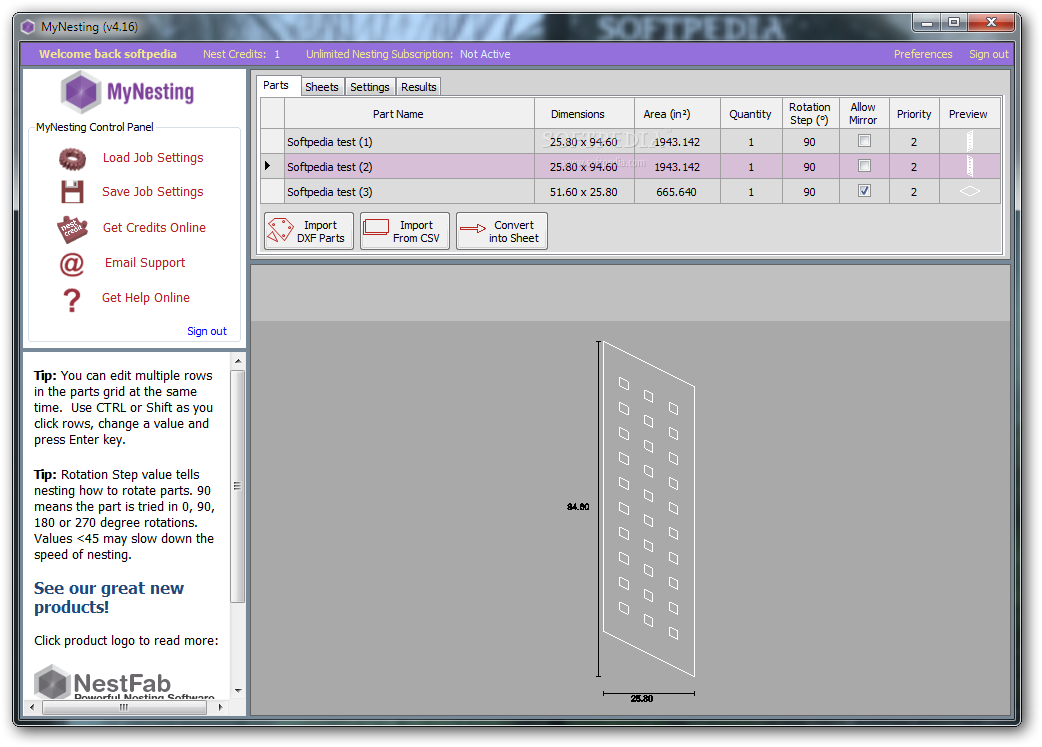Image resolution: width=1042 pixels, height=747 pixels.
Task: Switch to the Parts tab
Action: pyautogui.click(x=276, y=85)
